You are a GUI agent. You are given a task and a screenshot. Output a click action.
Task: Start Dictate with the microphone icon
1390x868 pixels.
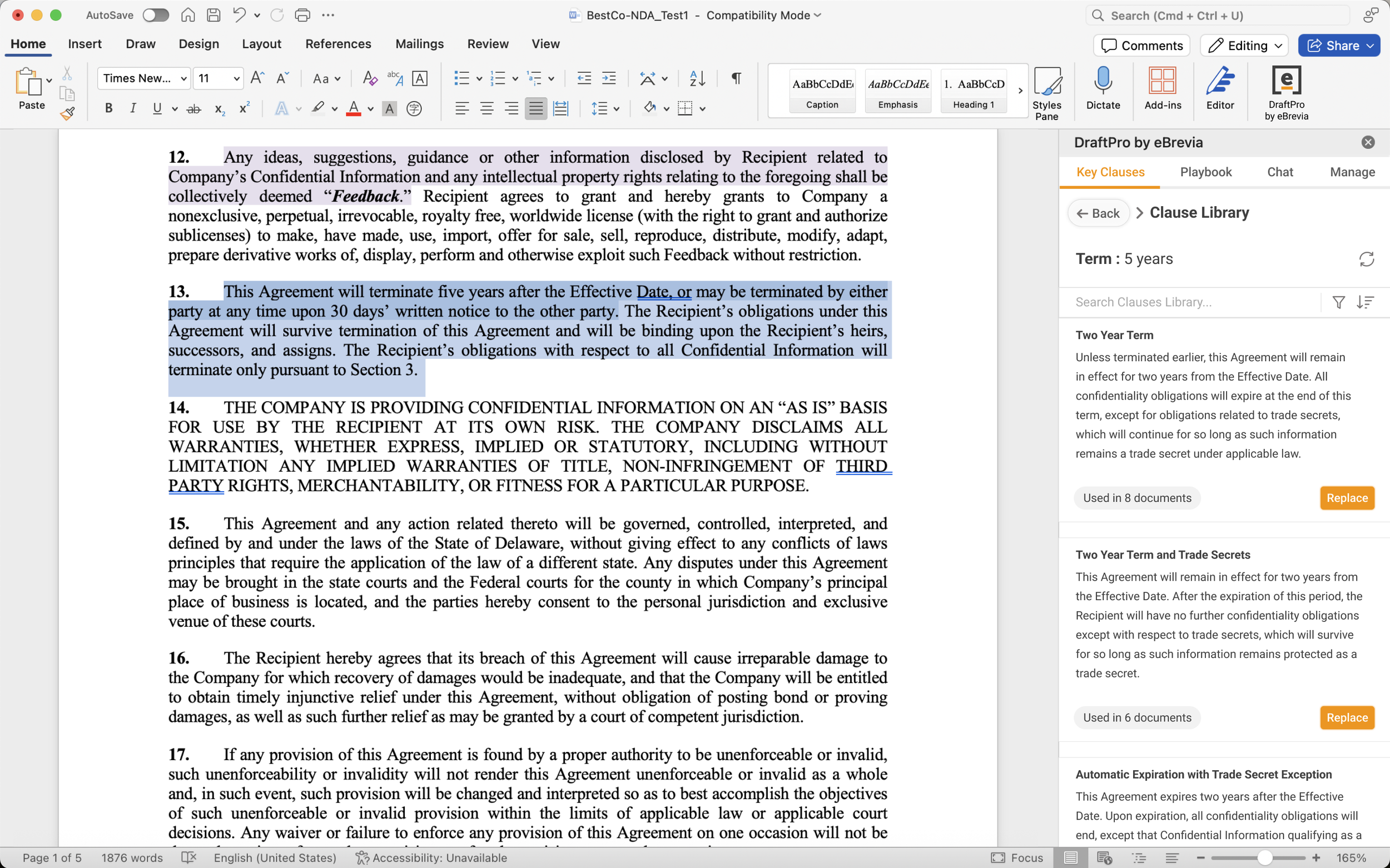coord(1103,88)
